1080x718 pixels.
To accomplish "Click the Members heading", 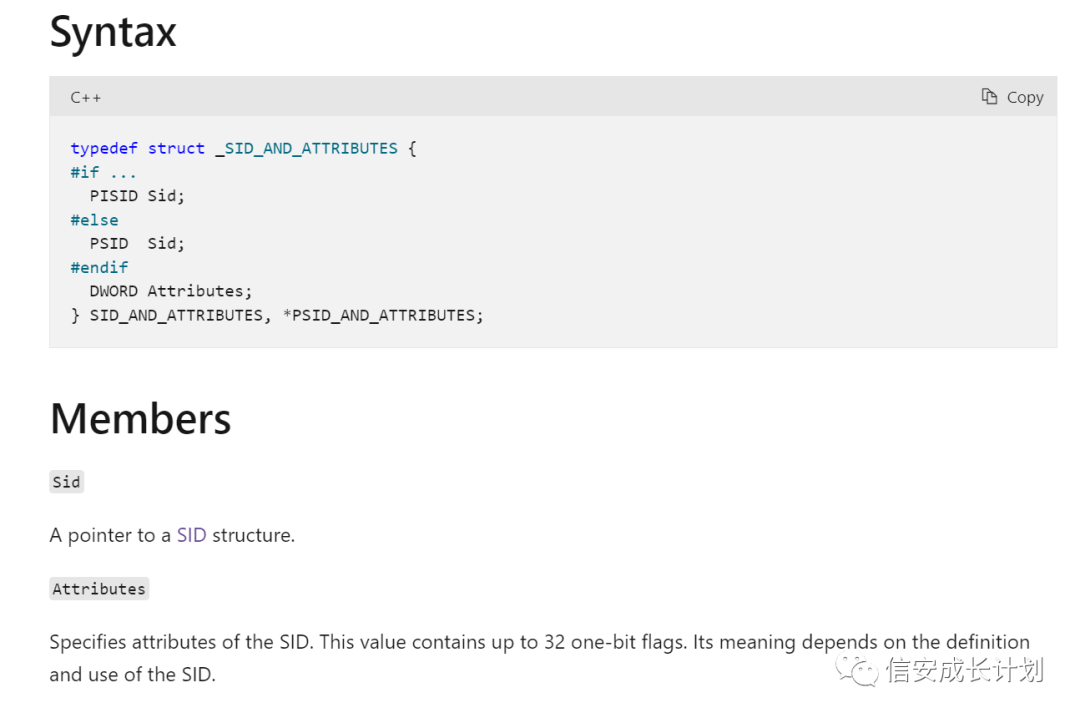I will coord(141,419).
